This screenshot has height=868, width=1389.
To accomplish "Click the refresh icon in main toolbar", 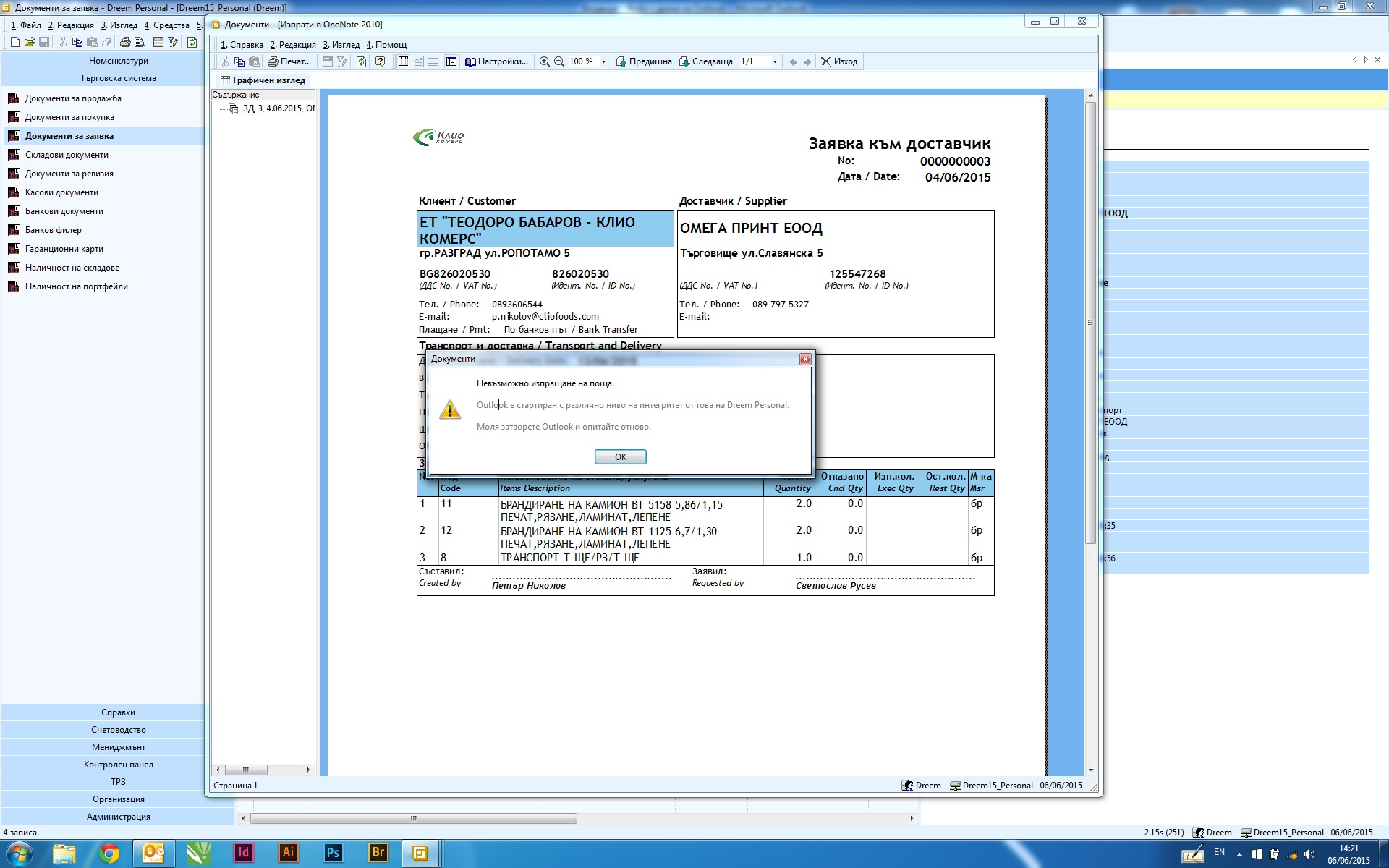I will point(192,43).
